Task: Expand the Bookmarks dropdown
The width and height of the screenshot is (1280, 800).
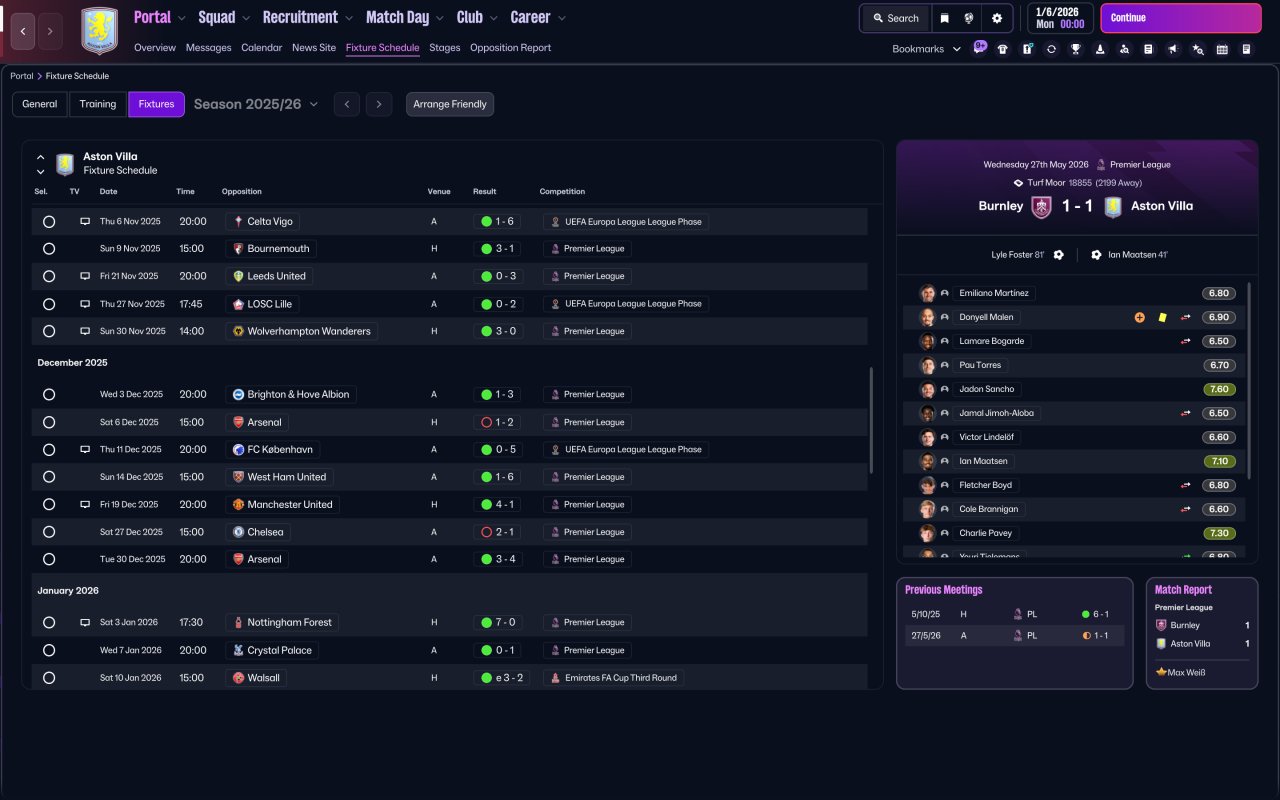Action: pos(927,49)
